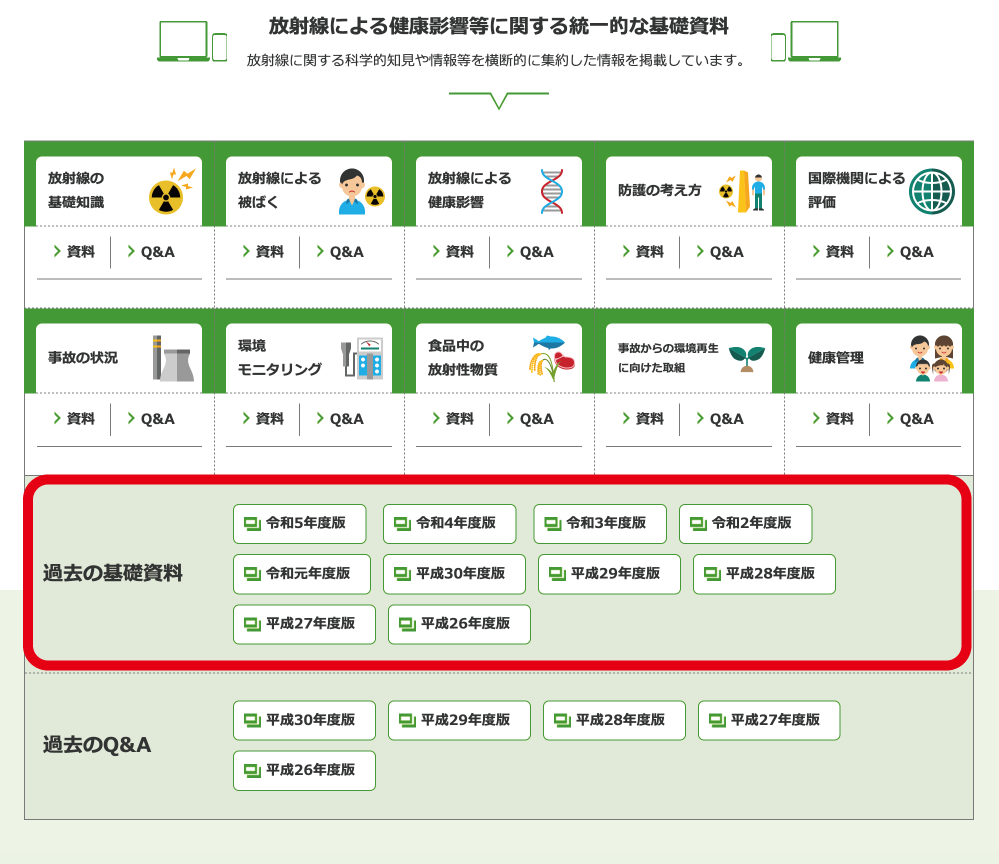This screenshot has width=999, height=864.
Task: Click the family icon for 健康管理
Action: 931,358
